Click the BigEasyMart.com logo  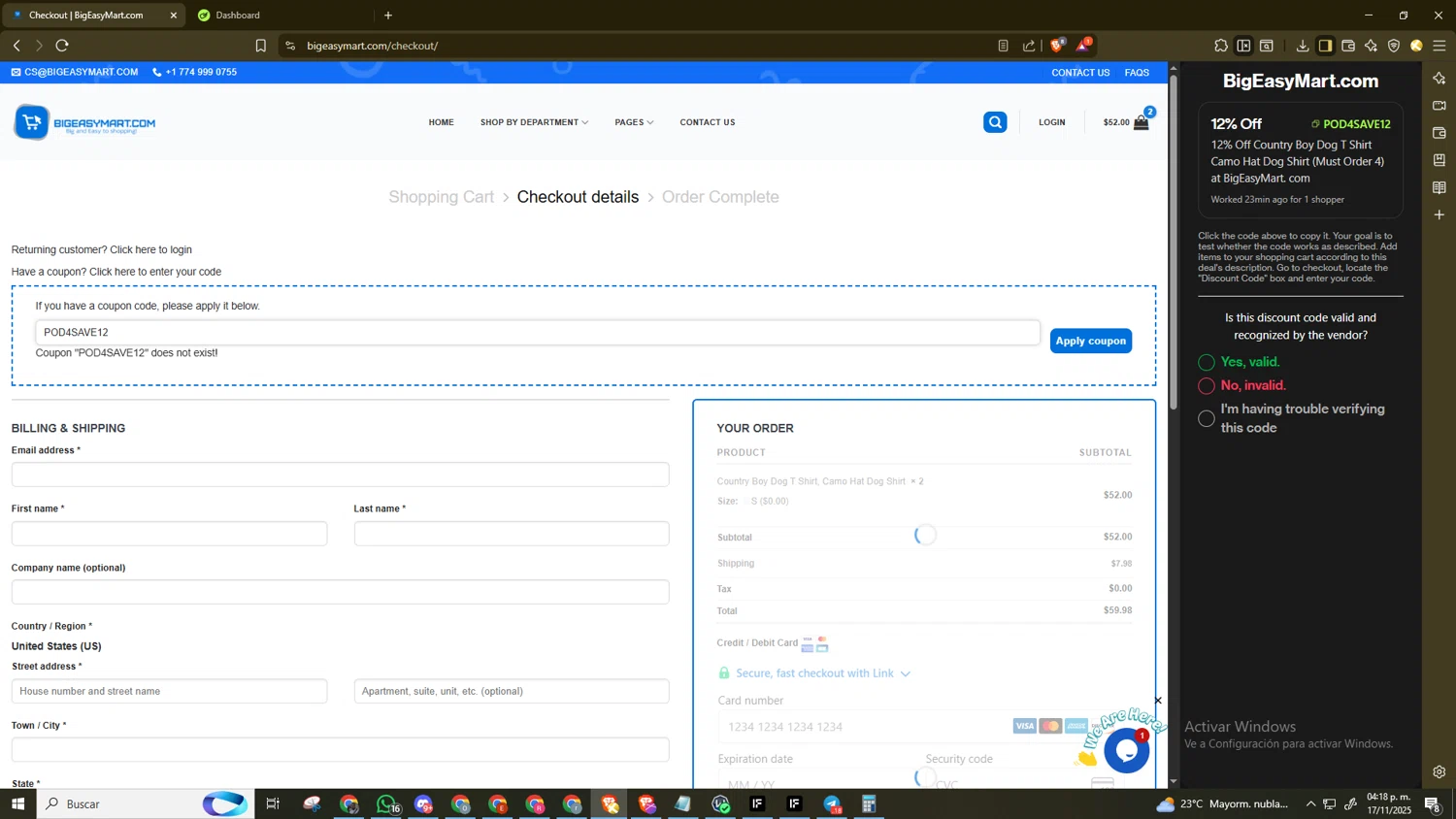[x=84, y=122]
